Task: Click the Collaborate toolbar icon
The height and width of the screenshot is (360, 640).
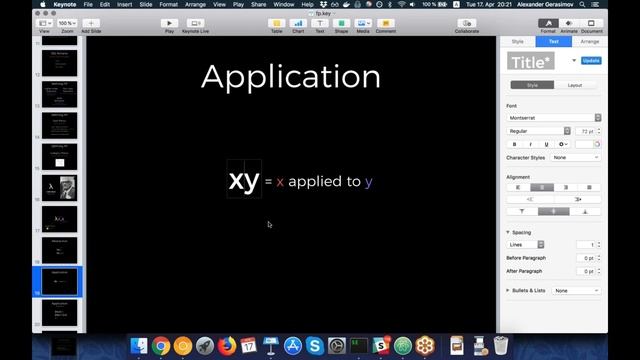Action: pos(467,23)
